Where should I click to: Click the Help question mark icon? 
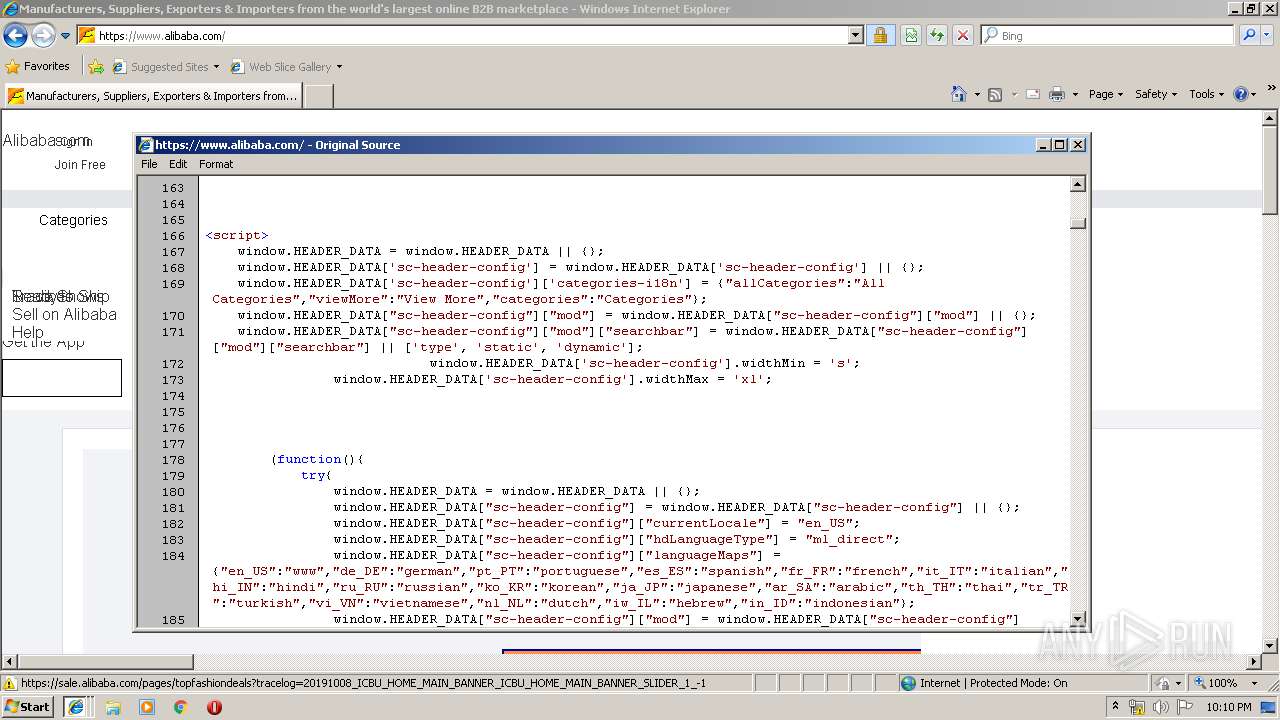click(1240, 94)
